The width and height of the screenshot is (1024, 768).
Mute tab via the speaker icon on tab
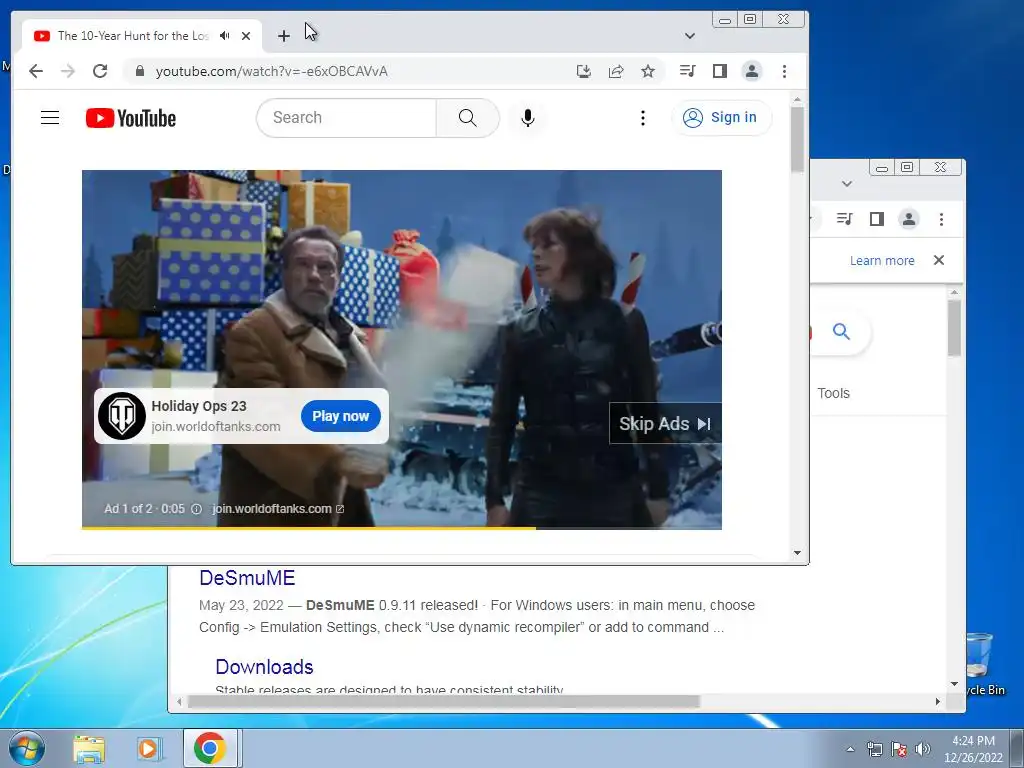225,36
